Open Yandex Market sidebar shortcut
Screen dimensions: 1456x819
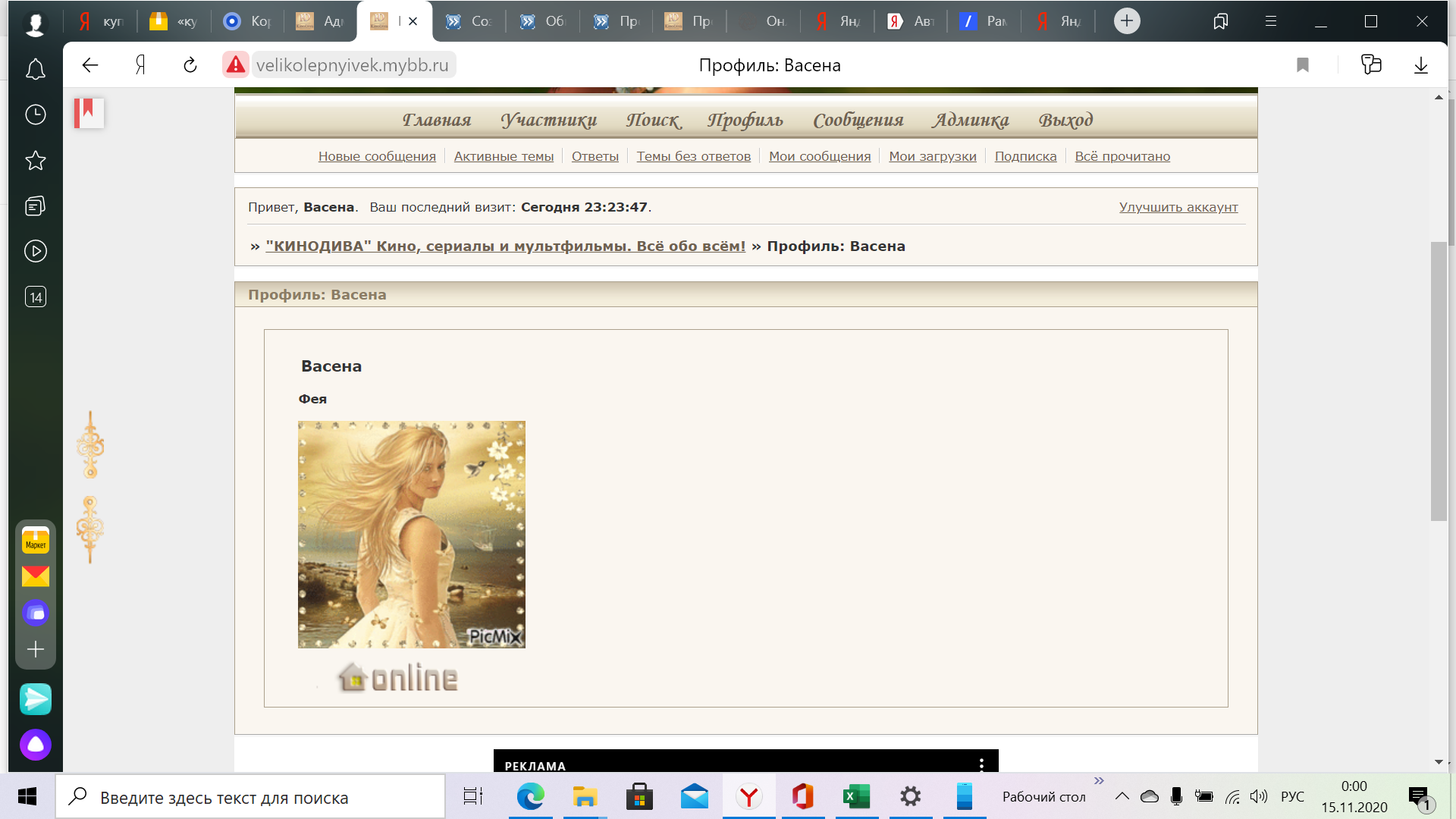click(36, 540)
